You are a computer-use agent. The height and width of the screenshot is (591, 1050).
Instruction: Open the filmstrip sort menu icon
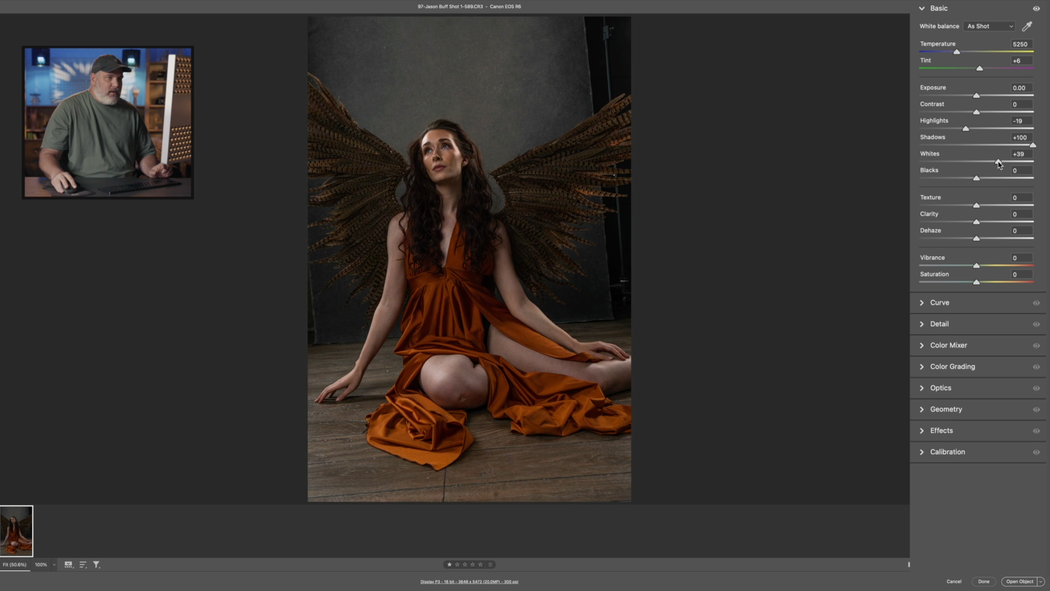pos(83,565)
